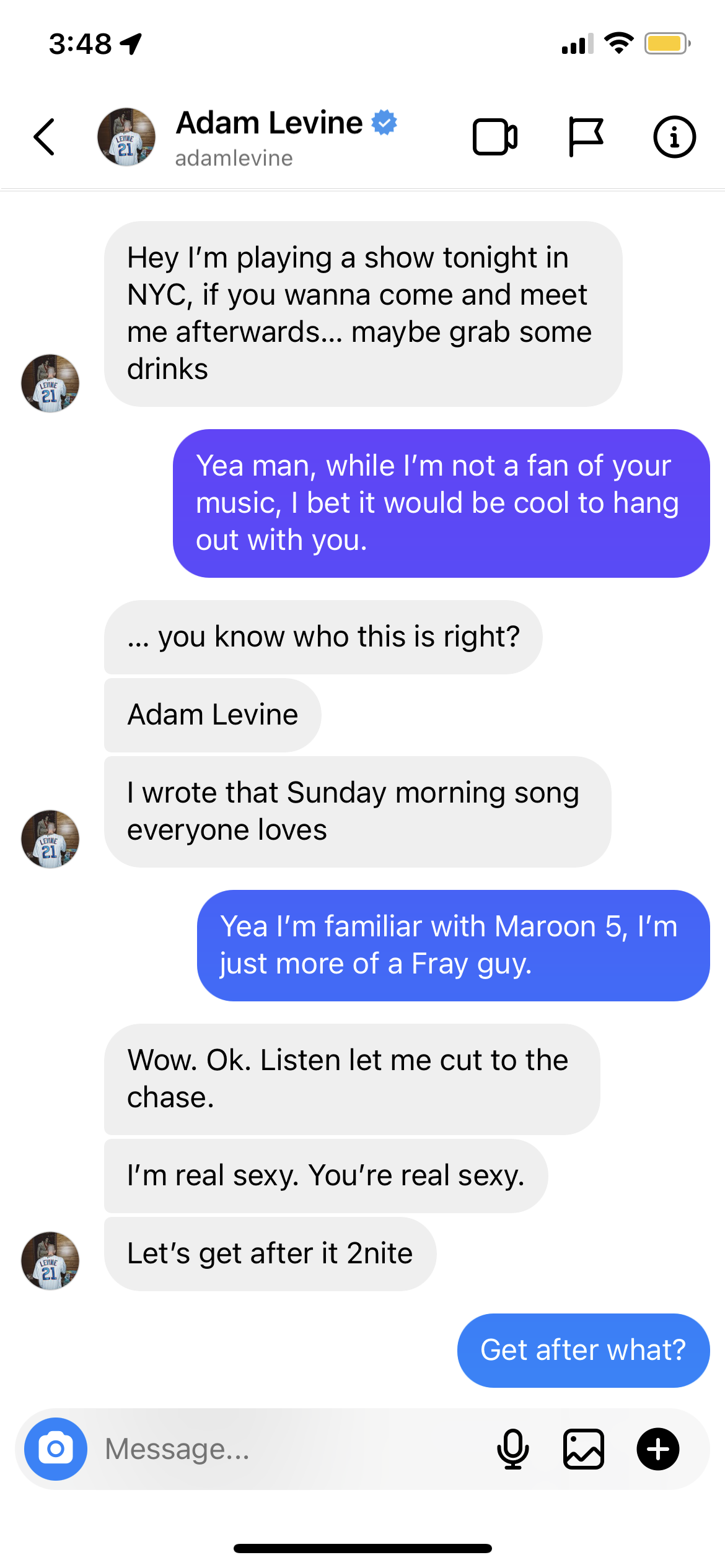Tap the home indicator bar
This screenshot has height=1568, width=725.
pos(362,1548)
